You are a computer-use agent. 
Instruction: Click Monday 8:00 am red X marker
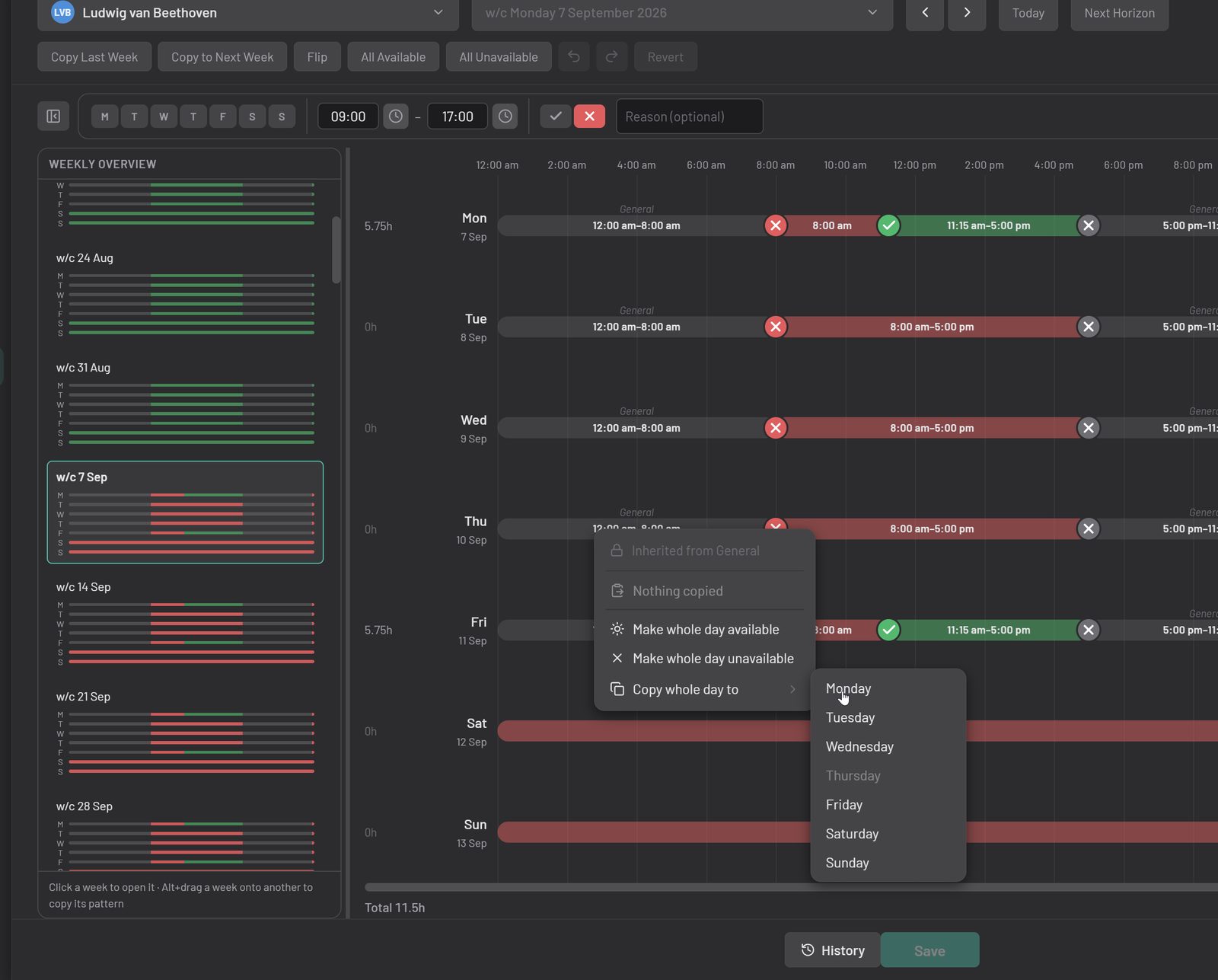(776, 225)
